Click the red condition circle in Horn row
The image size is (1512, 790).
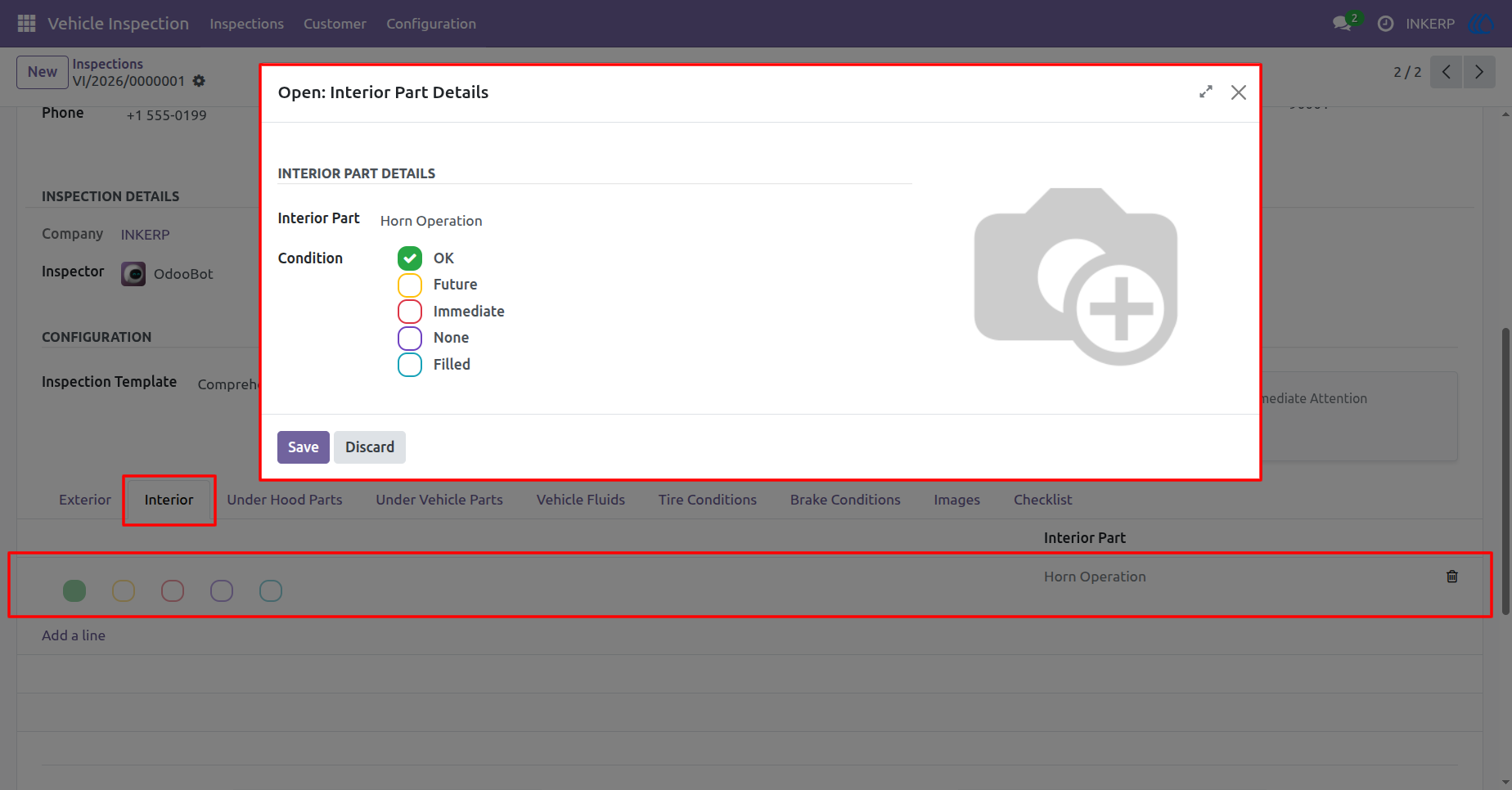[173, 590]
